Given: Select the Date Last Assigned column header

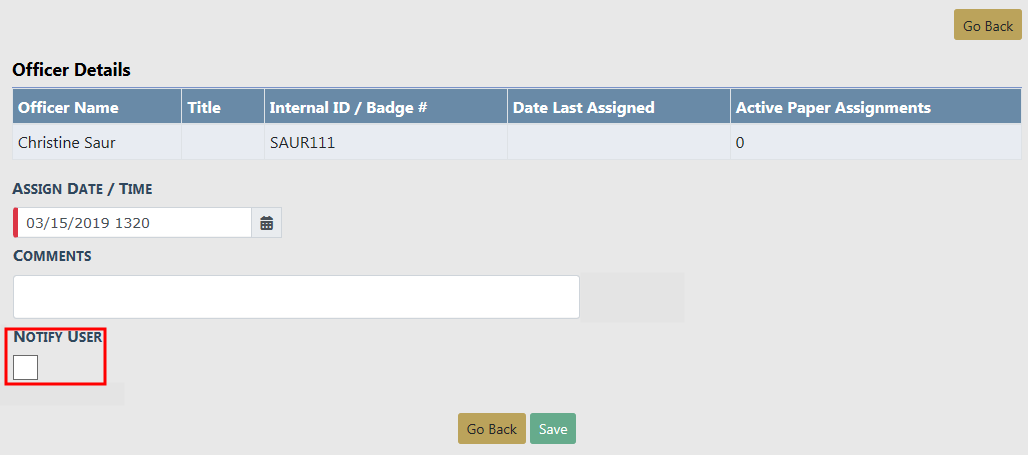Looking at the screenshot, I should coord(583,107).
